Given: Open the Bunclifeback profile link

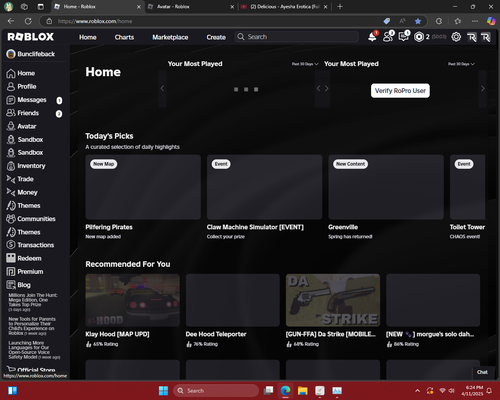Looking at the screenshot, I should coord(31,54).
